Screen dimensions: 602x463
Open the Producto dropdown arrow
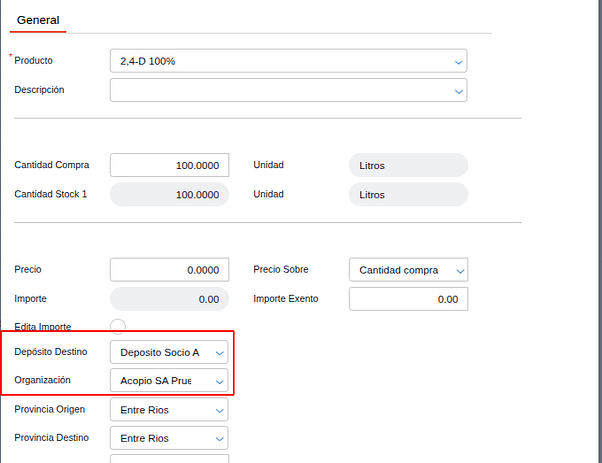[x=459, y=61]
